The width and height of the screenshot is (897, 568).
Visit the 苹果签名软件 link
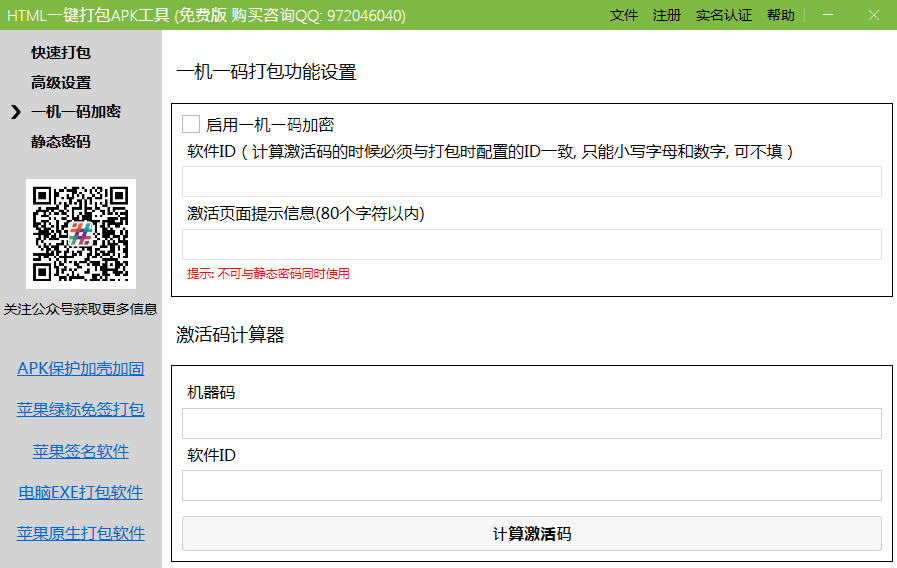coord(81,451)
